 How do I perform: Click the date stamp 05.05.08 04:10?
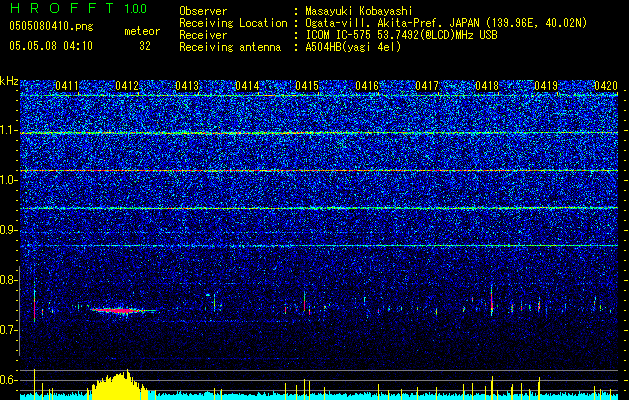tap(51, 46)
